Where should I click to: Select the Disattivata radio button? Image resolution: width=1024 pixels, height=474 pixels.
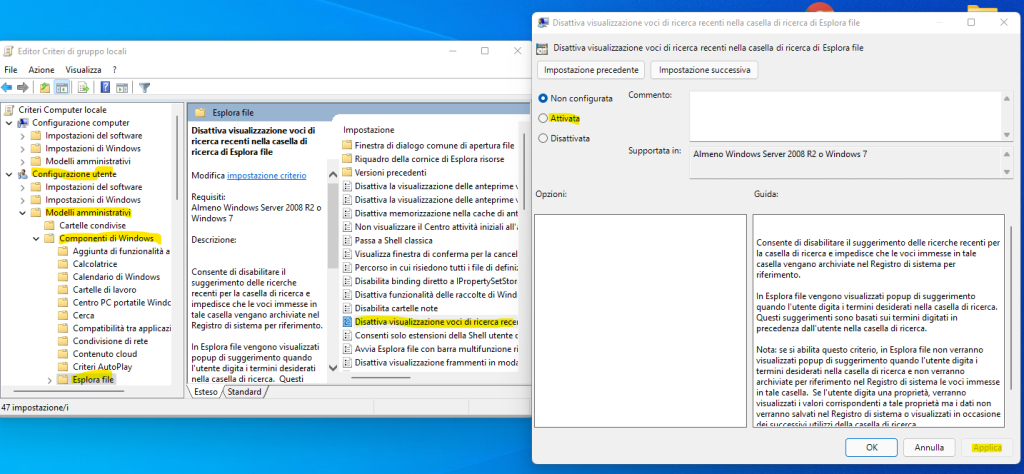[544, 138]
